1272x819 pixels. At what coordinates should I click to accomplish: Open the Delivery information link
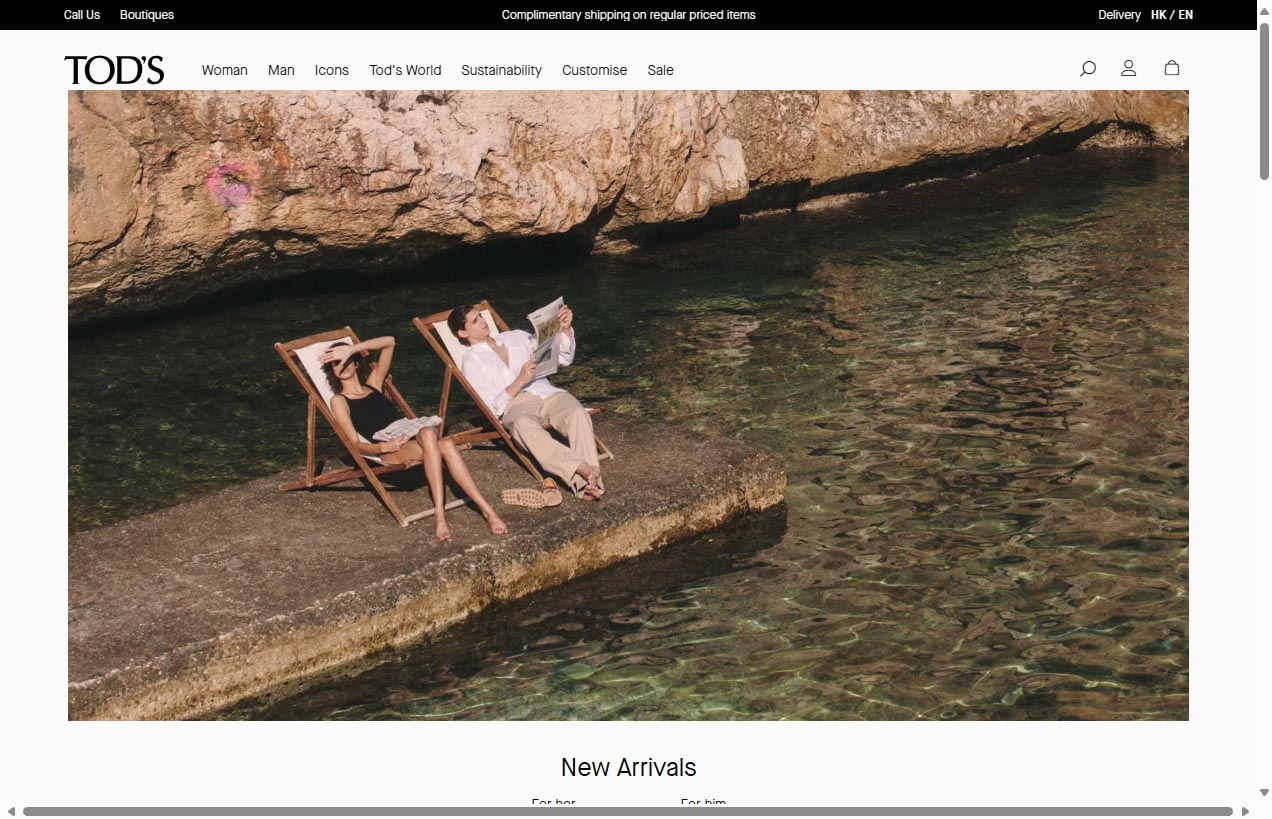pos(1119,15)
